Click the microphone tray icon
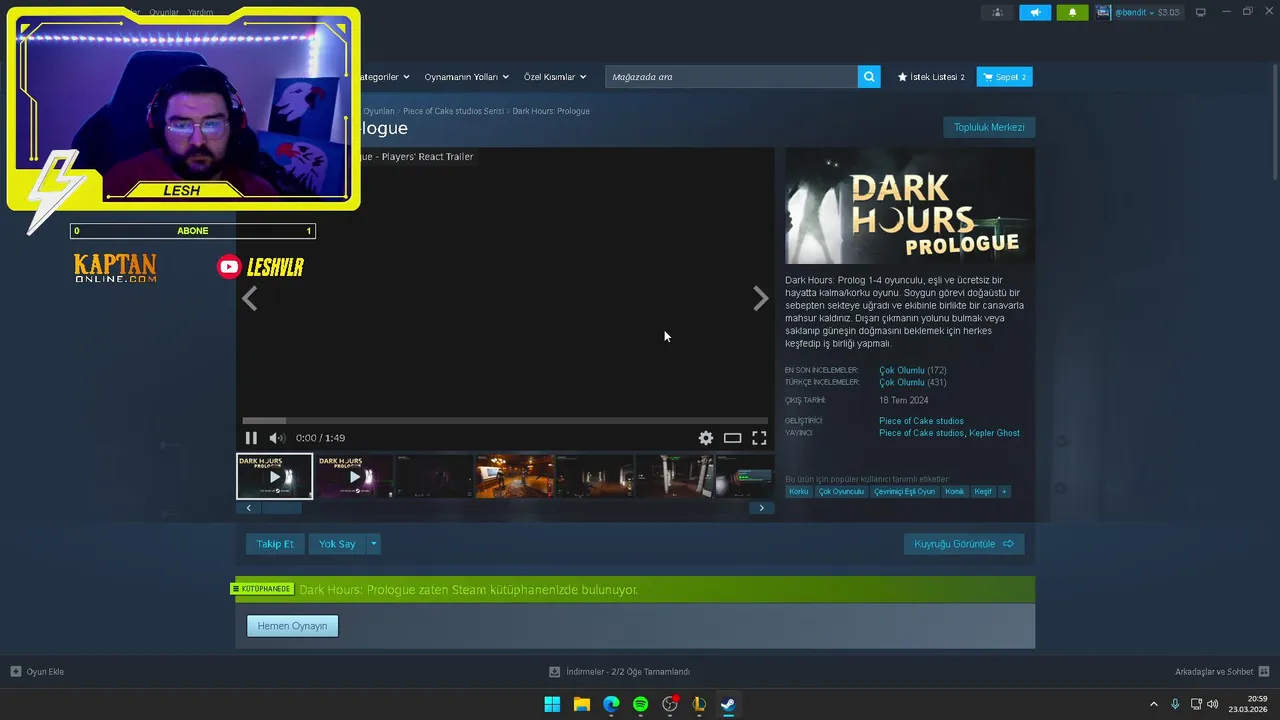This screenshot has height=720, width=1280. tap(1175, 704)
